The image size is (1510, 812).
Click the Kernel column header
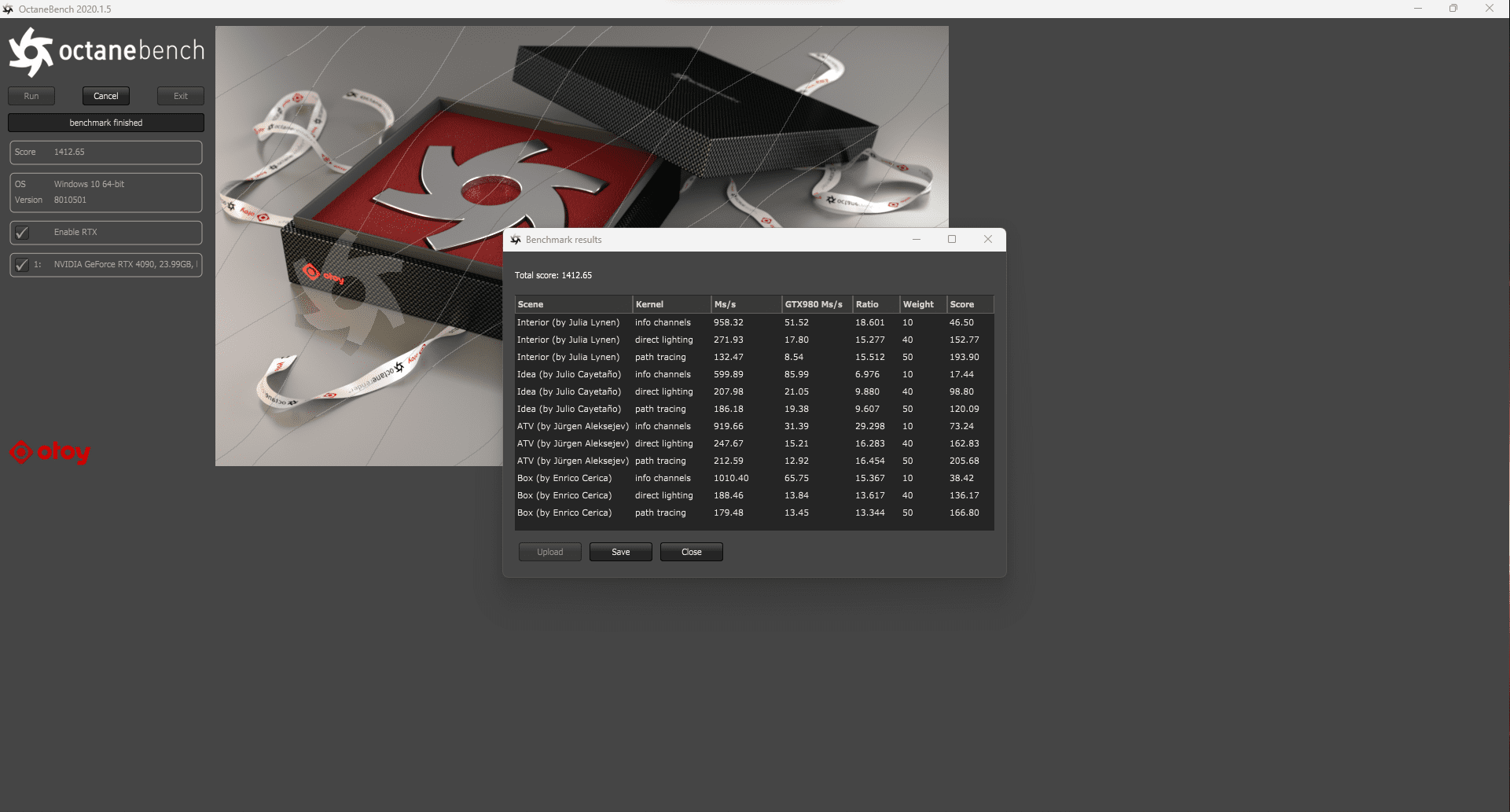(672, 304)
